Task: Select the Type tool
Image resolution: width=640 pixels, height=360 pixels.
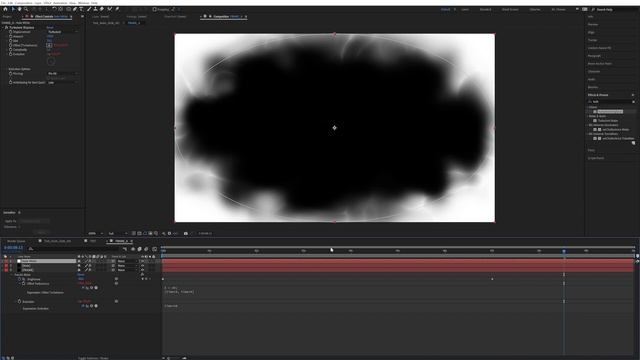Action: pos(82,9)
